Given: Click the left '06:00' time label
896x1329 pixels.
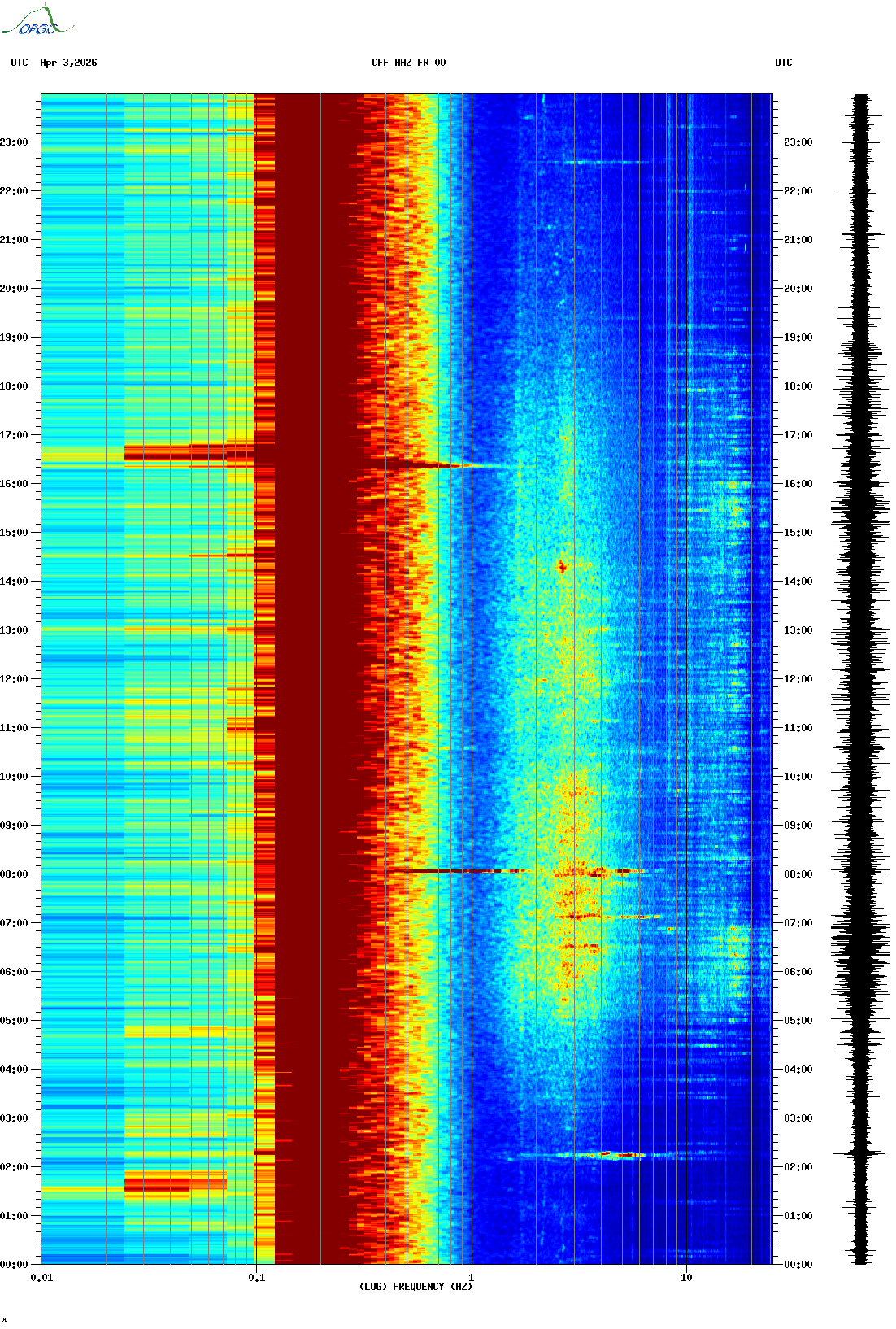Looking at the screenshot, I should 14,972.
